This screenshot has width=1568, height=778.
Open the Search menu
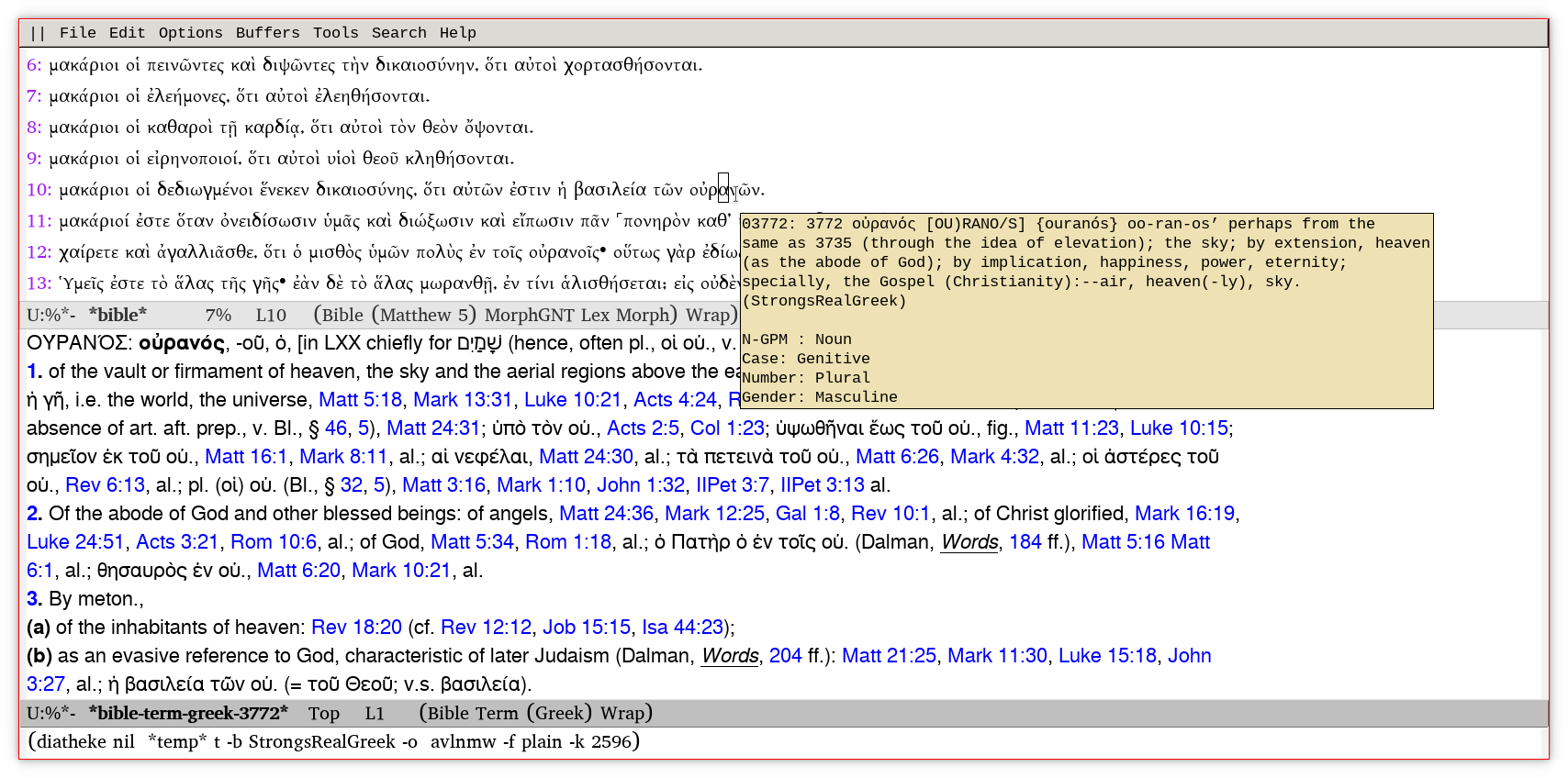[x=398, y=33]
